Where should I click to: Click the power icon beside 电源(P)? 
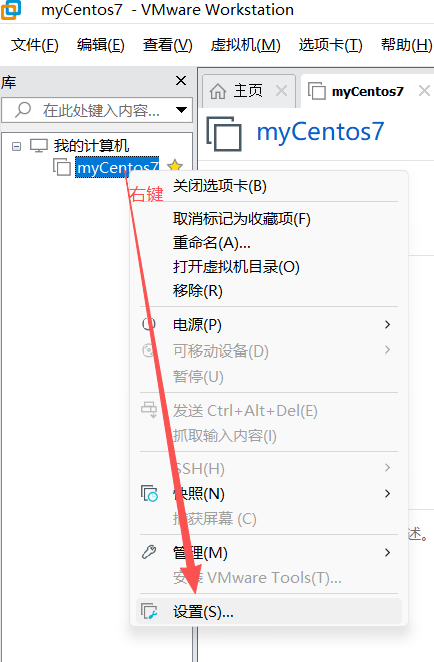click(149, 324)
